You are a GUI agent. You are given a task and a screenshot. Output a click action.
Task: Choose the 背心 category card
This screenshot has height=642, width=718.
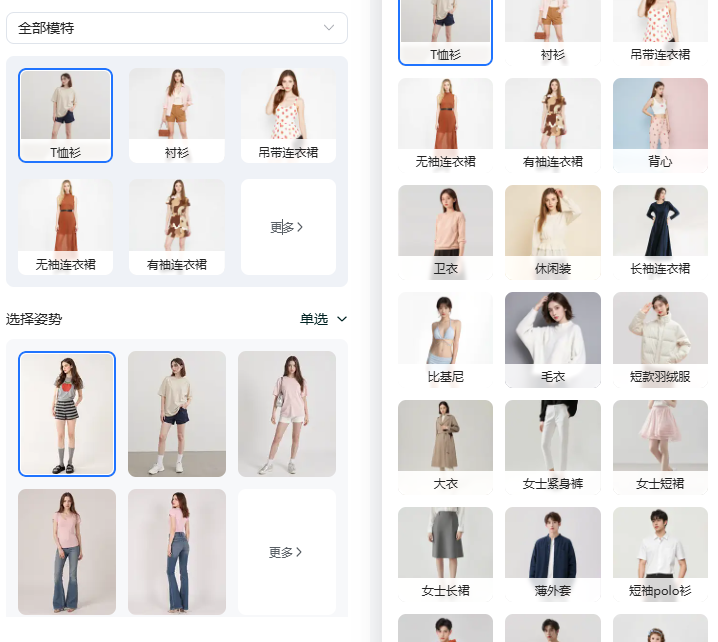pos(660,125)
